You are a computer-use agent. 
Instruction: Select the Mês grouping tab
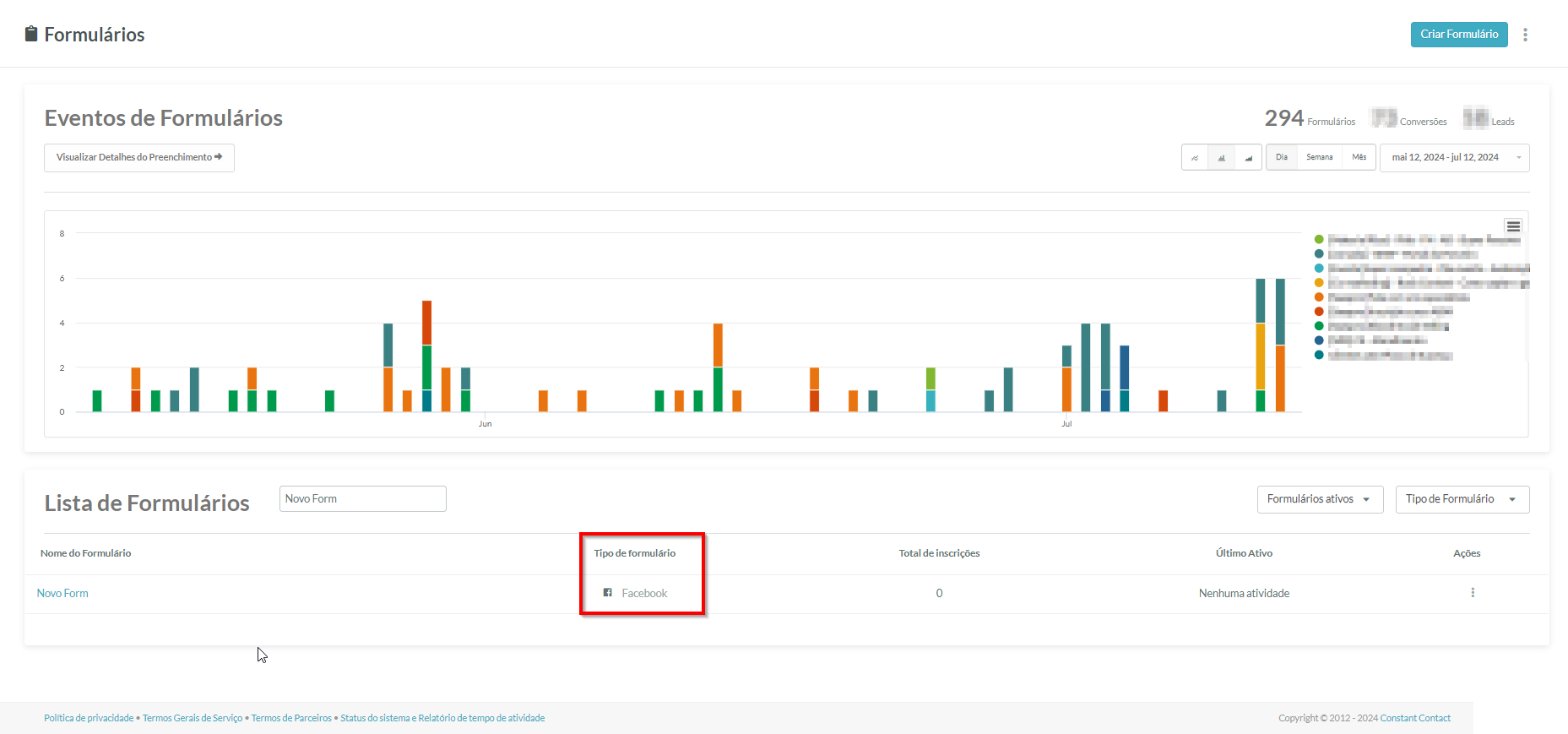point(1359,158)
